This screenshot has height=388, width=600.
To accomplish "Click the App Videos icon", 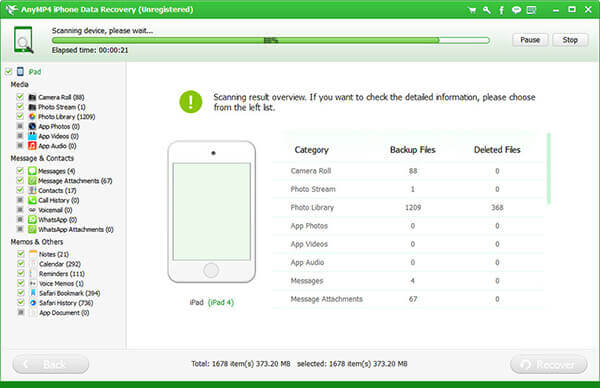I will click(32, 136).
